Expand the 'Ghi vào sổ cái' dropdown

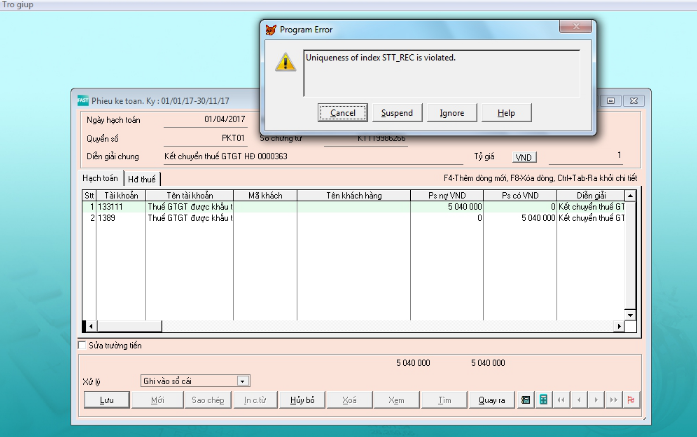[x=243, y=381]
